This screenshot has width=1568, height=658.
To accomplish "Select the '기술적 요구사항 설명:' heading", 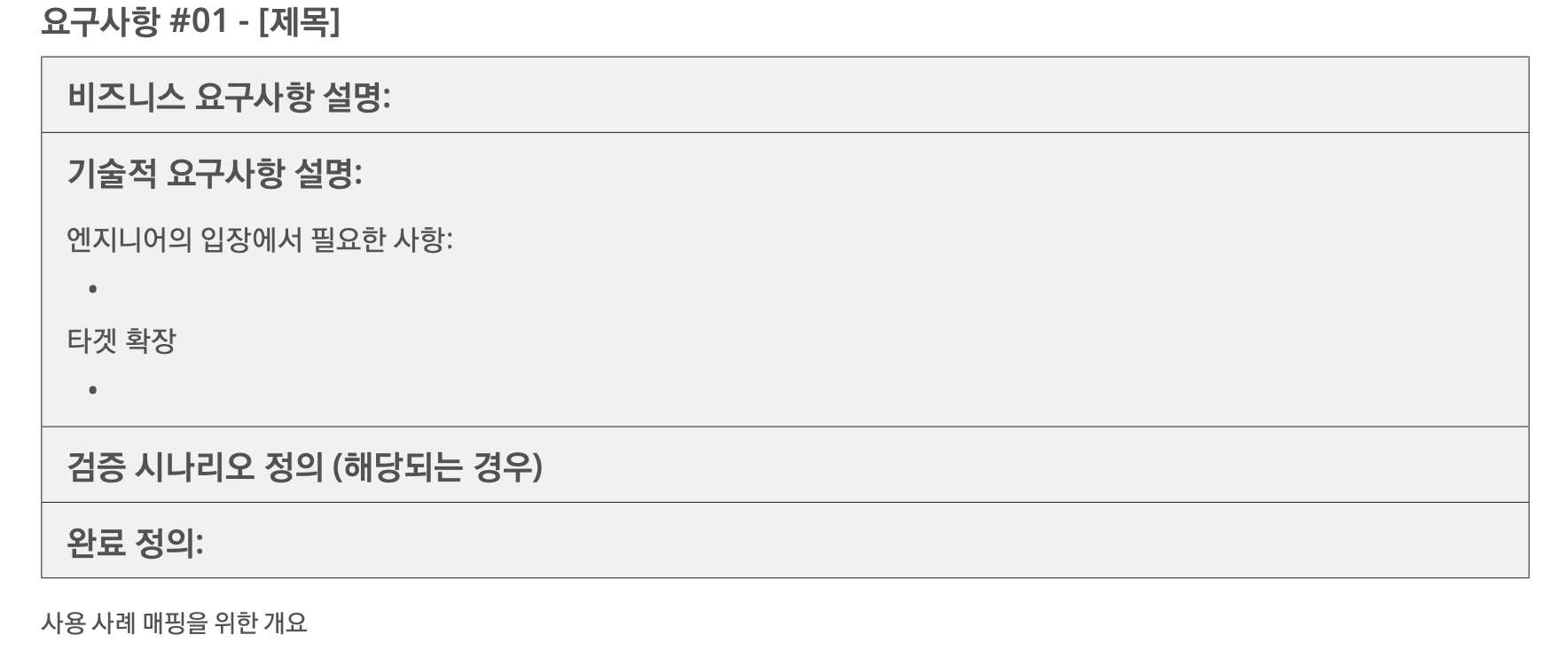I will (215, 173).
